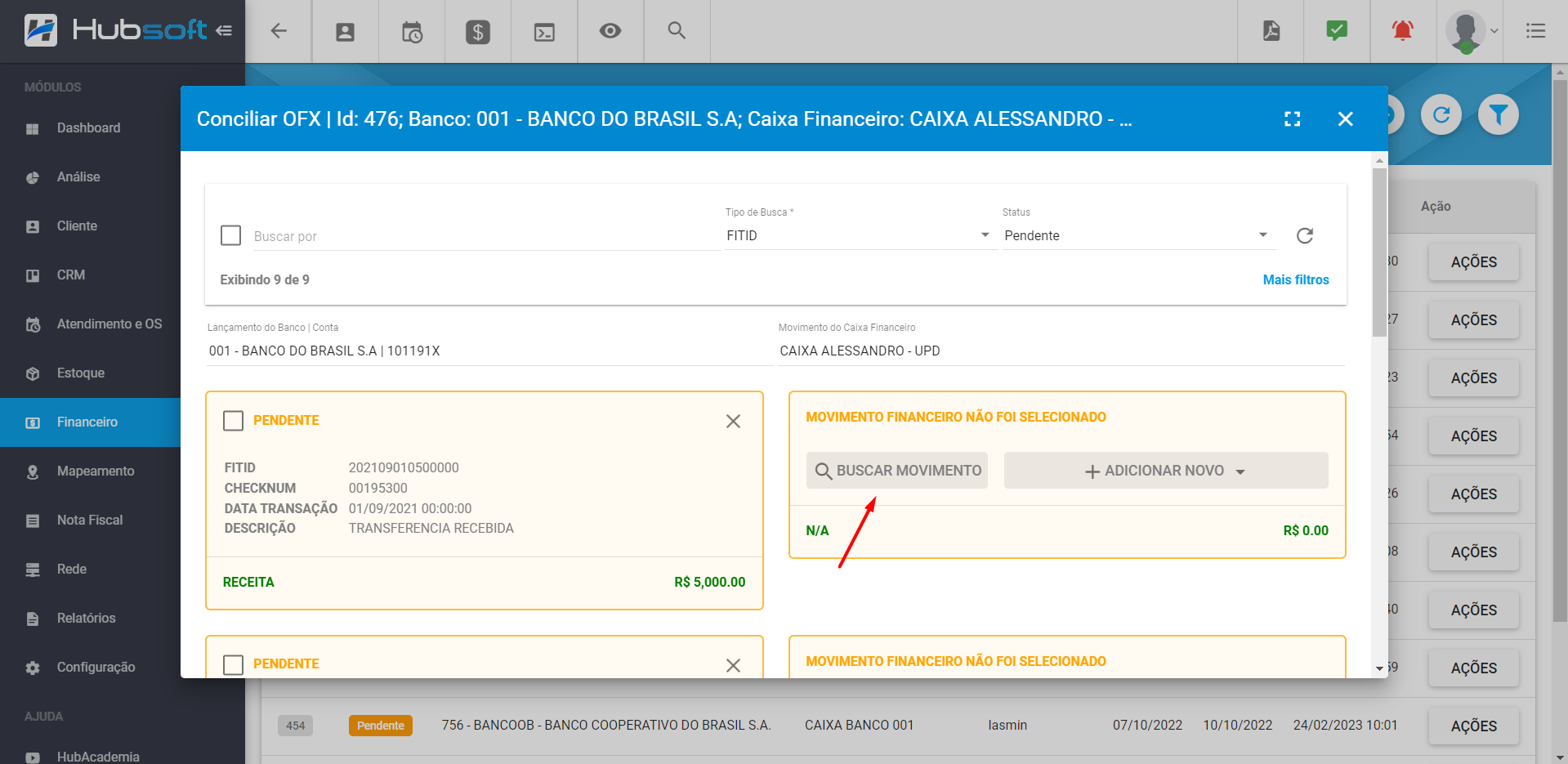Viewport: 1568px width, 764px height.
Task: Dismiss the second PENDENTE card with X
Action: pyautogui.click(x=734, y=665)
